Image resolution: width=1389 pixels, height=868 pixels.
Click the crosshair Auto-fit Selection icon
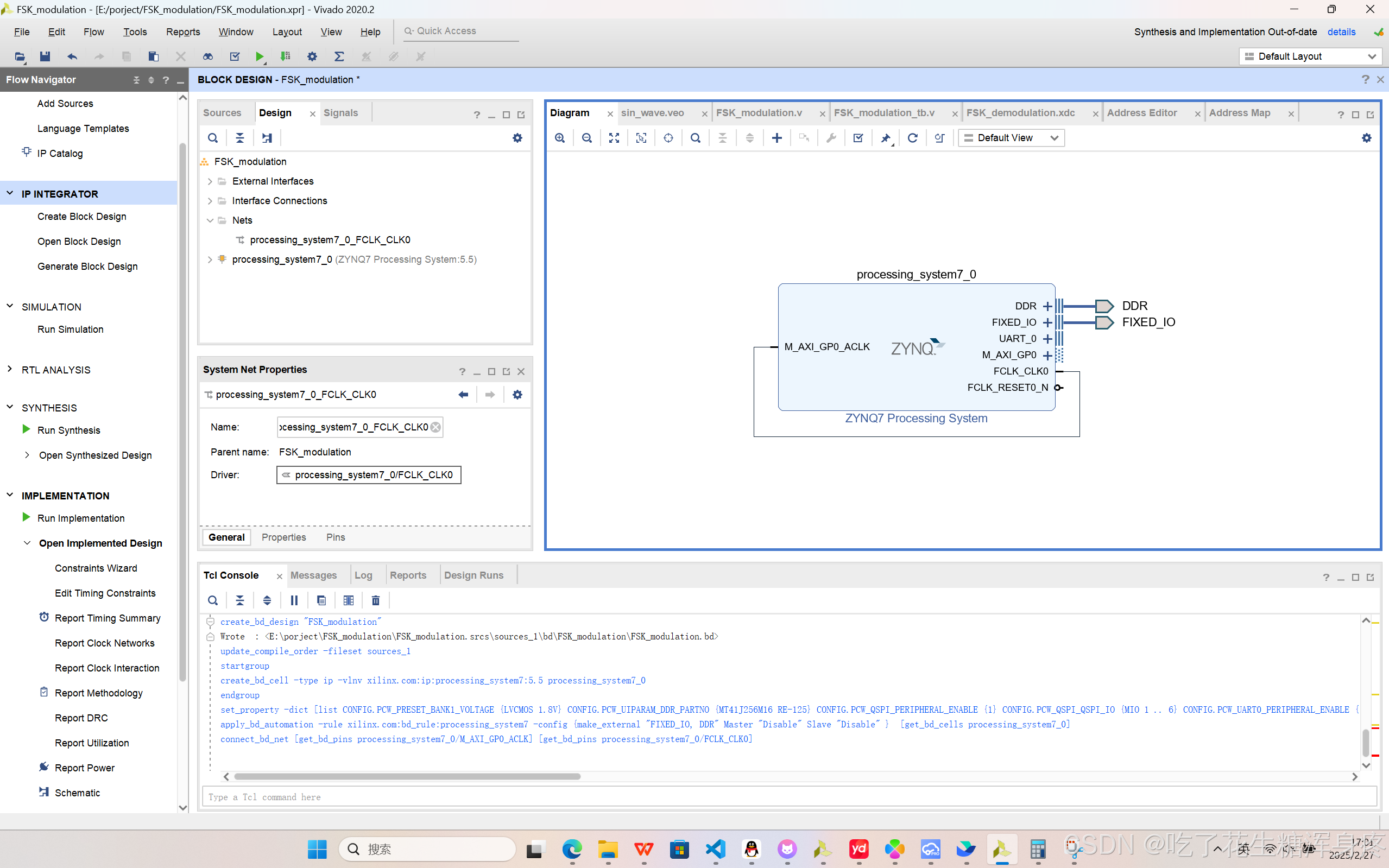pos(668,138)
